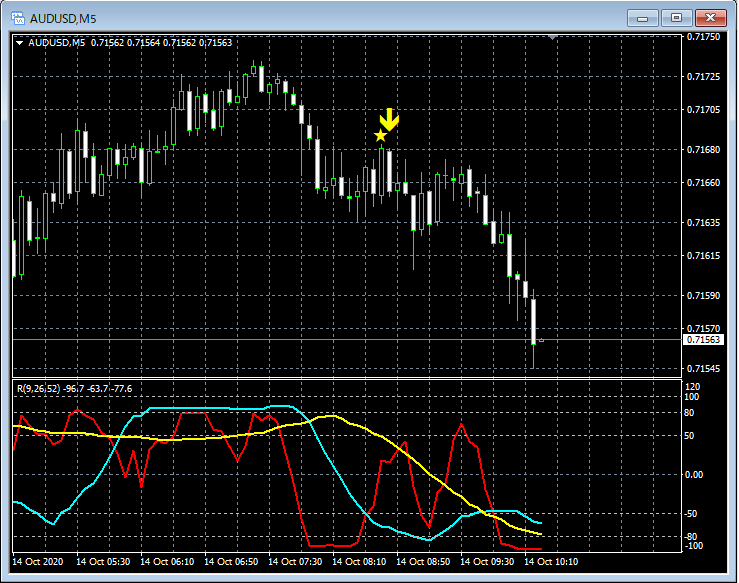The height and width of the screenshot is (583, 739).
Task: Click the 14 Oct 06:50 time label
Action: 231,562
